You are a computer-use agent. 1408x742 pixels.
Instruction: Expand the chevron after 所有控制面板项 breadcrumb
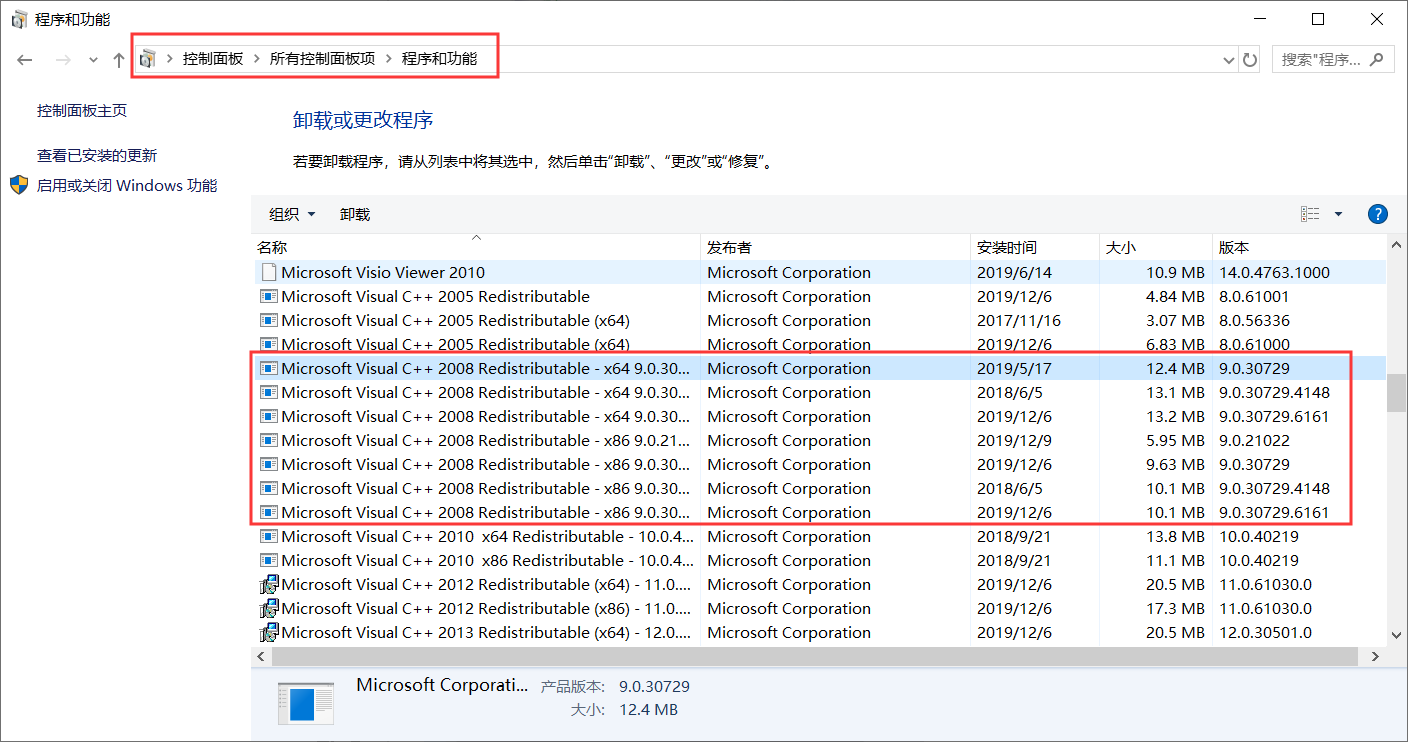coord(388,59)
